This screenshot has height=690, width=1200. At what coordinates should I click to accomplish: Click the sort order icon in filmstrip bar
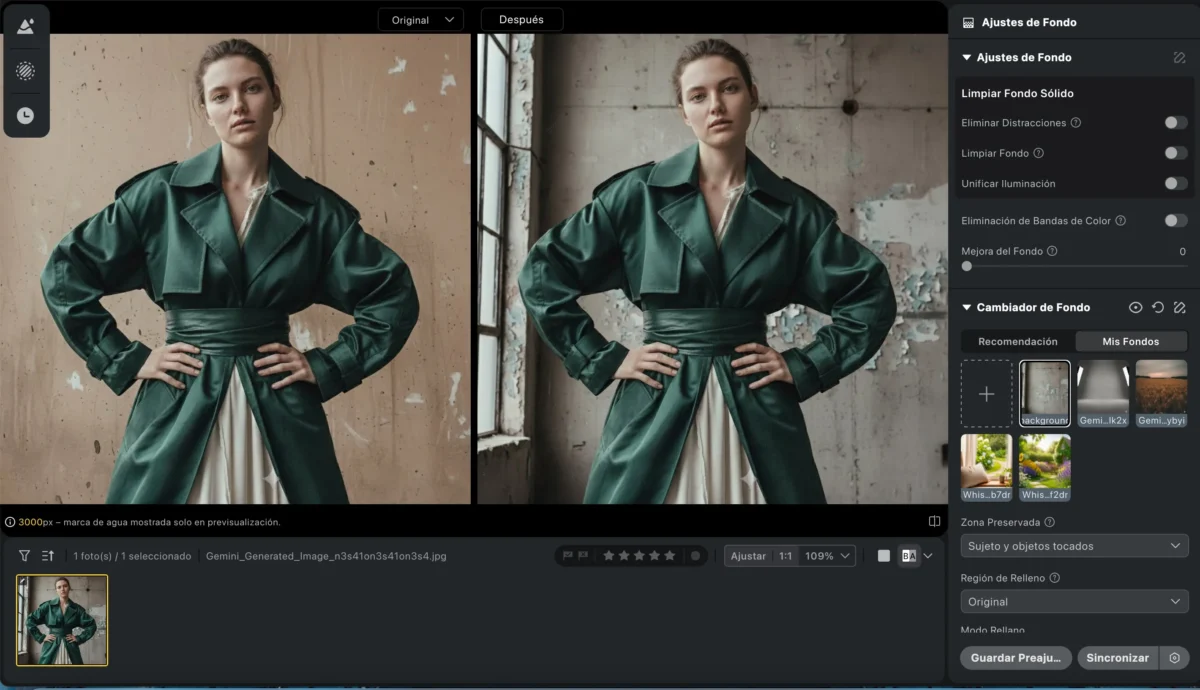48,556
